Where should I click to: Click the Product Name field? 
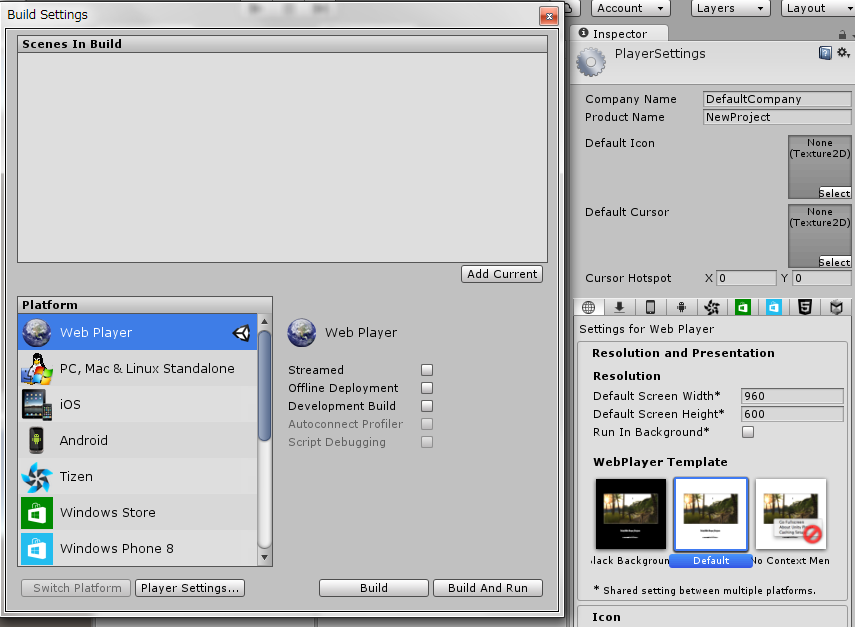coord(776,117)
